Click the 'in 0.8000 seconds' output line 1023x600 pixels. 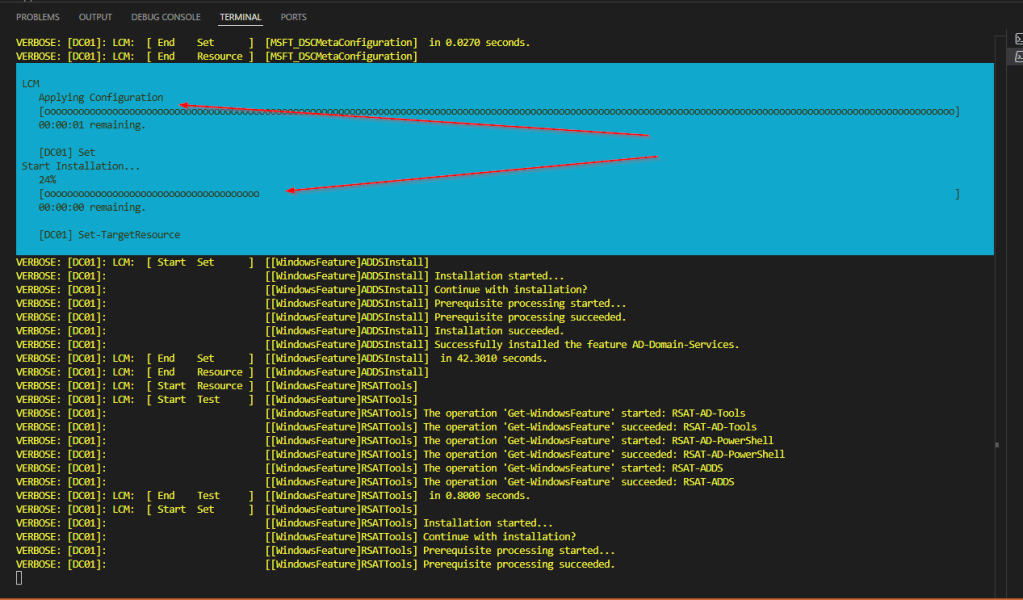point(481,495)
